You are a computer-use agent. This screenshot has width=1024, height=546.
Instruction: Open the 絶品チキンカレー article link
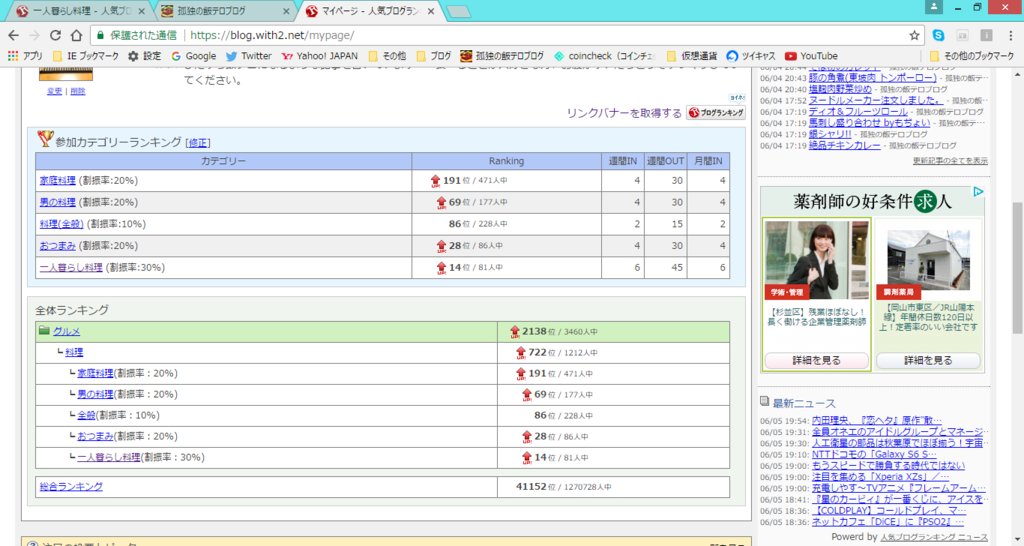pos(844,145)
